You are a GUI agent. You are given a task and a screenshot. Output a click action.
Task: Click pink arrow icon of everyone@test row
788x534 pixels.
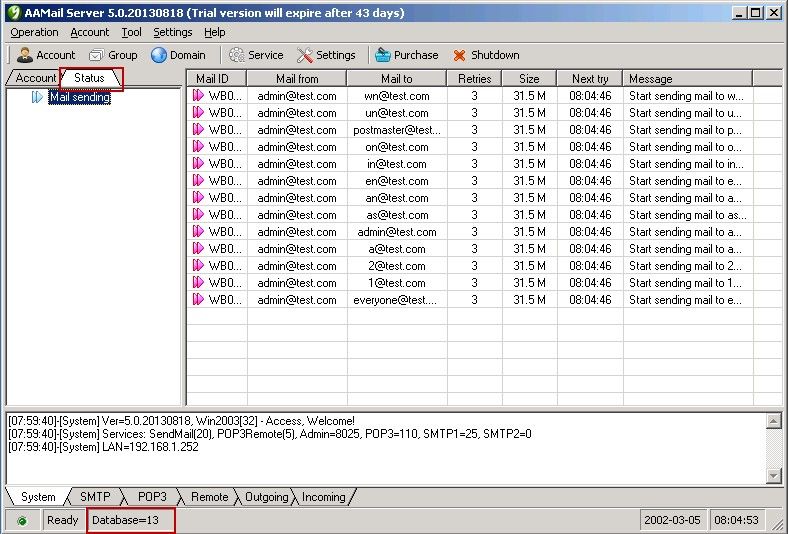point(198,299)
